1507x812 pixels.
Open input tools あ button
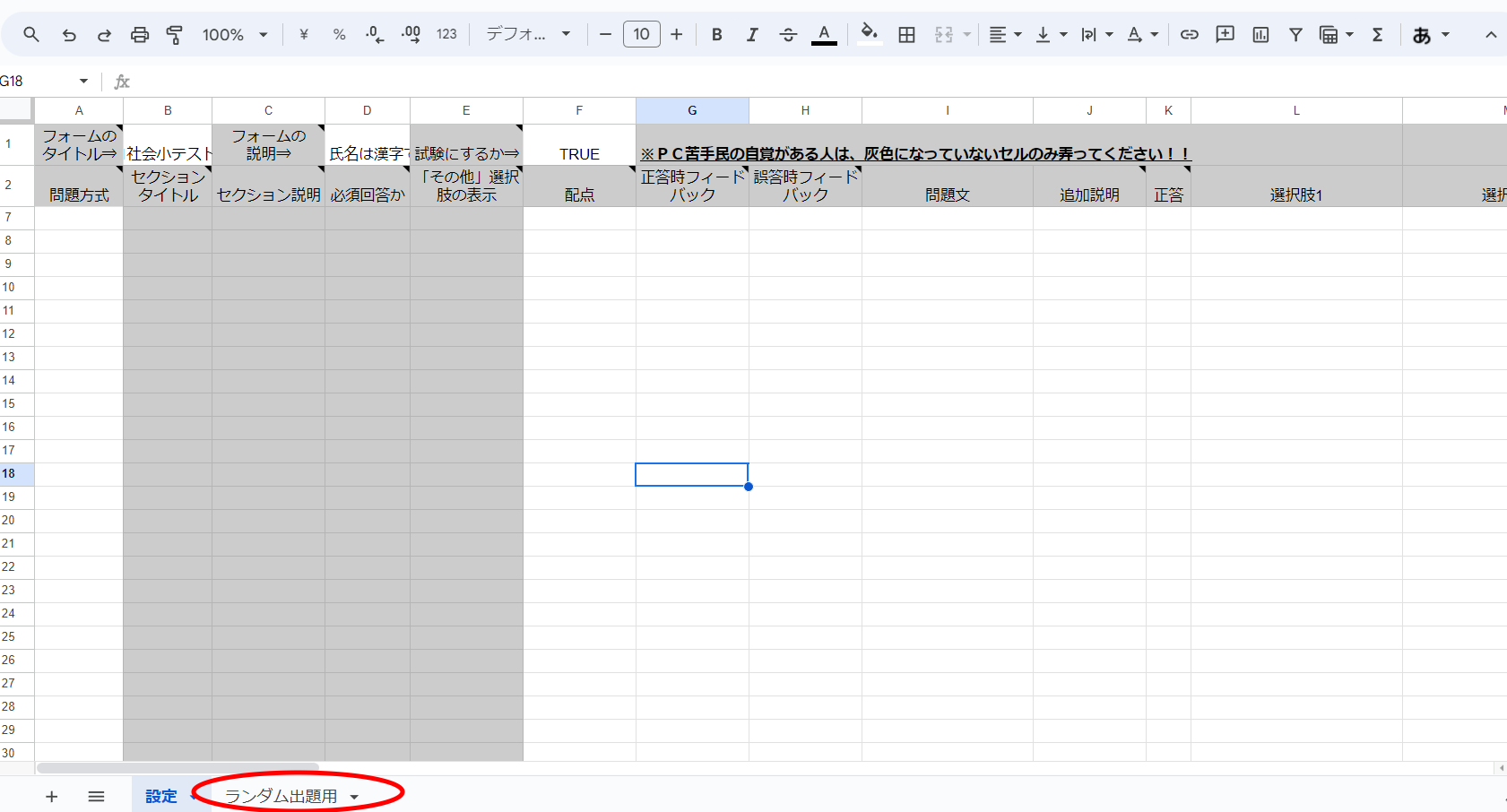(x=1422, y=34)
